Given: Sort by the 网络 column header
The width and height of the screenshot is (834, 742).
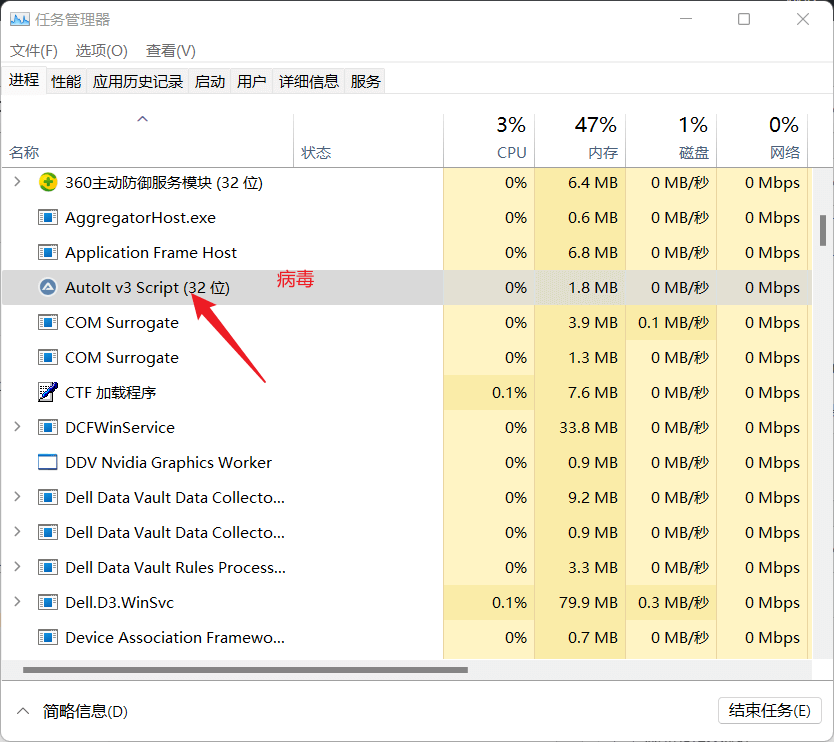Looking at the screenshot, I should 762,140.
